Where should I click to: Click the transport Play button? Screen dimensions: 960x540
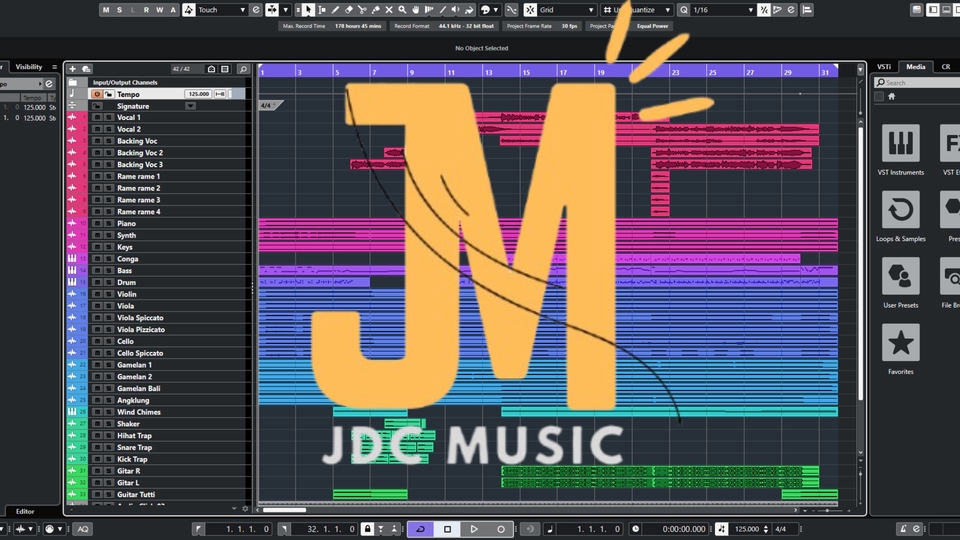coord(474,529)
